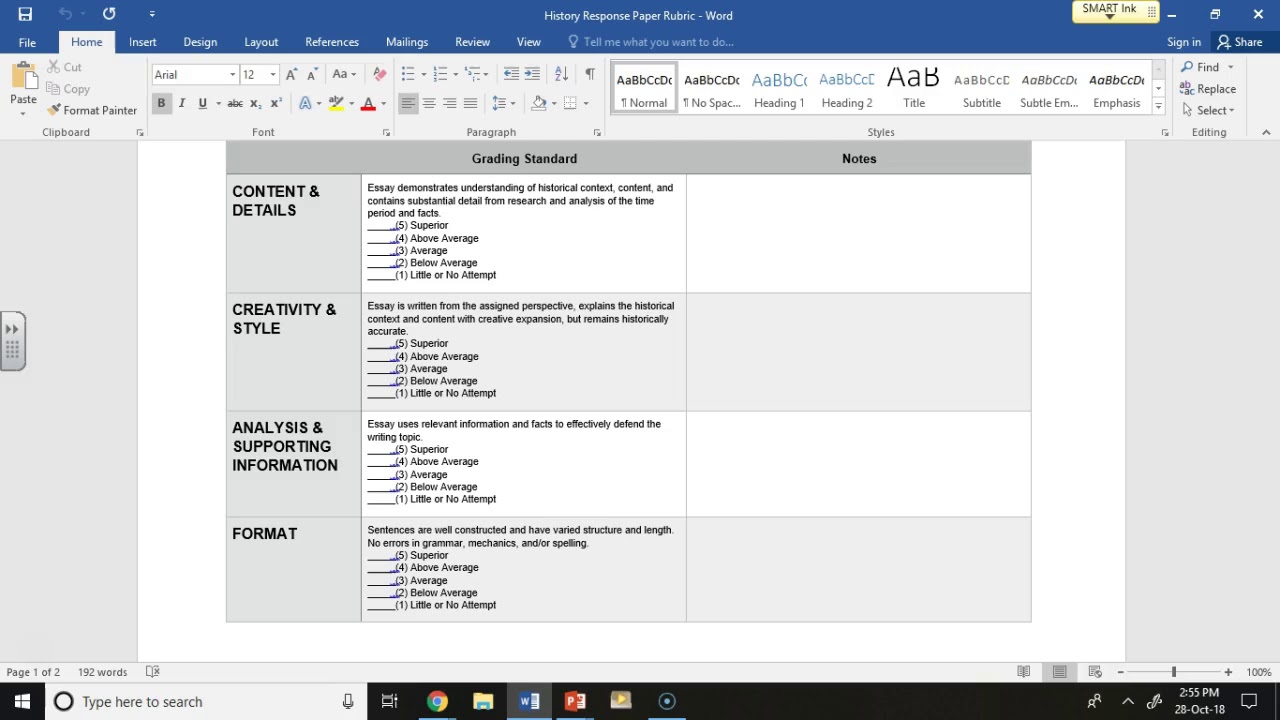Open Task View on the taskbar
The image size is (1280, 720).
coord(390,701)
